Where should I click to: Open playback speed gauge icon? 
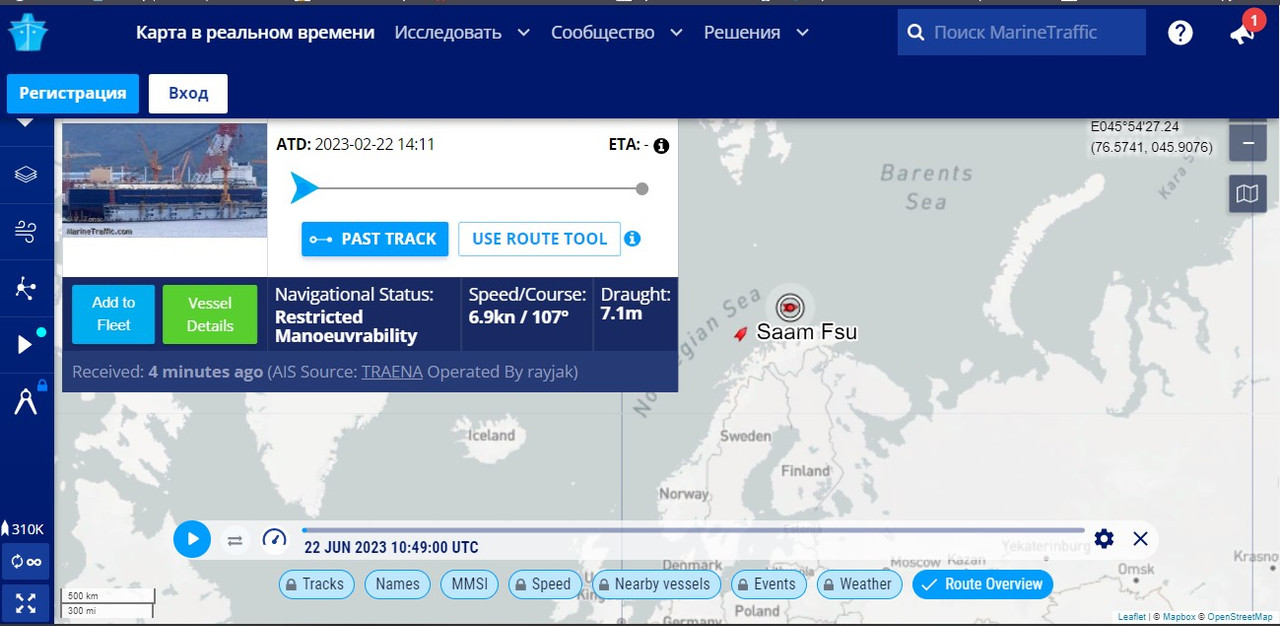[275, 539]
